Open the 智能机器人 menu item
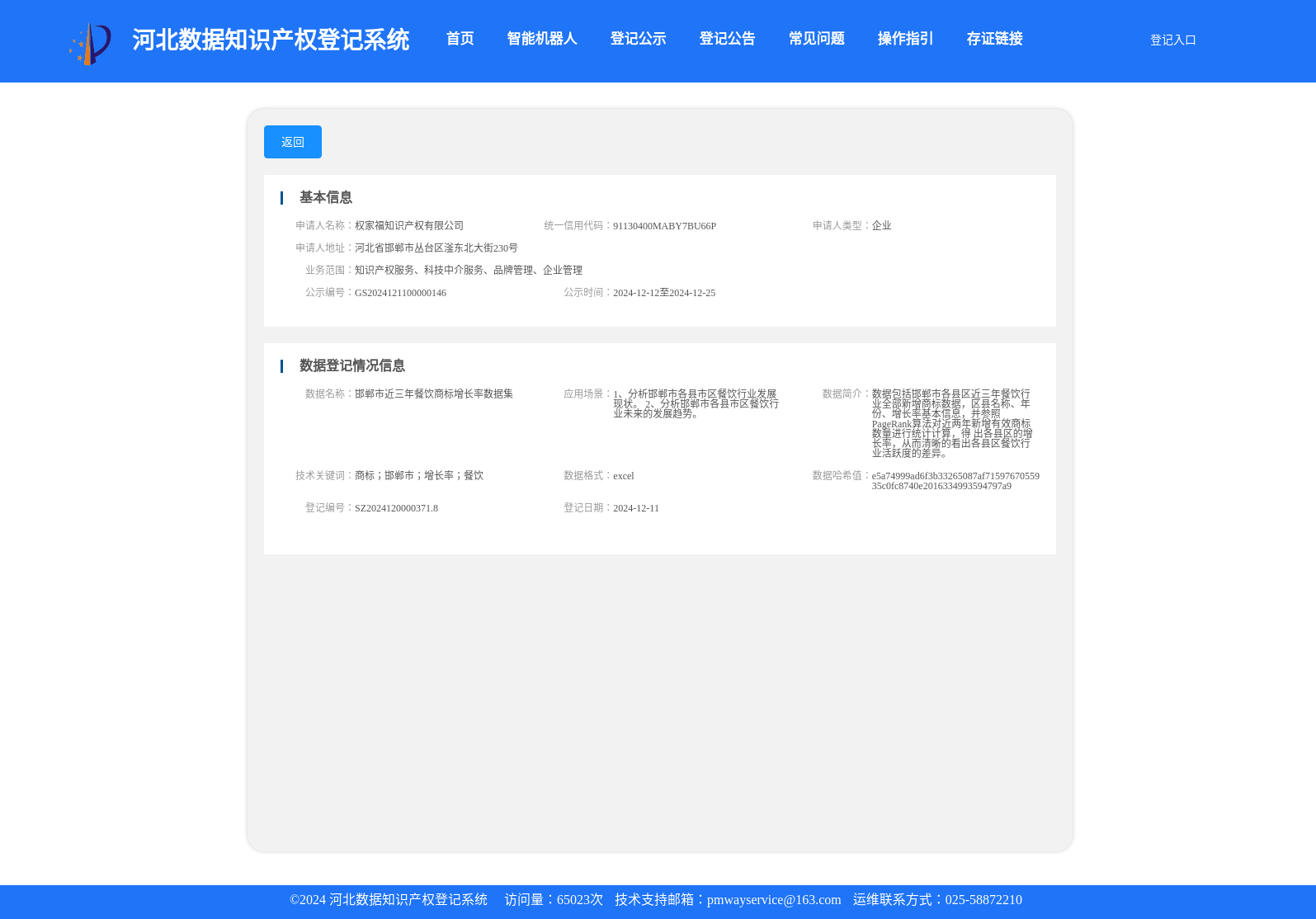1316x919 pixels. pos(542,39)
